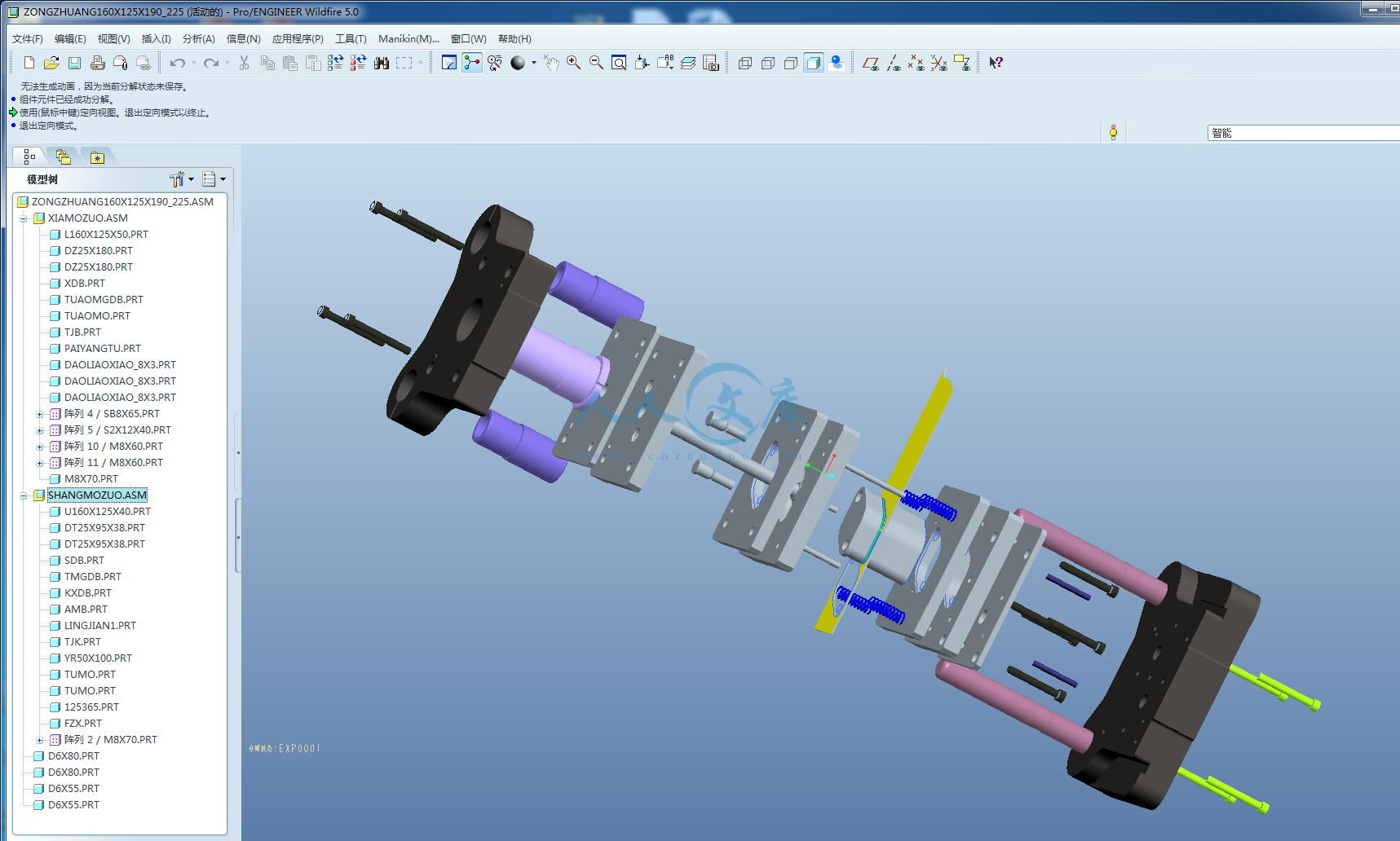Select TUAOMGDB.PRT in model tree
Image resolution: width=1400 pixels, height=841 pixels.
point(104,300)
